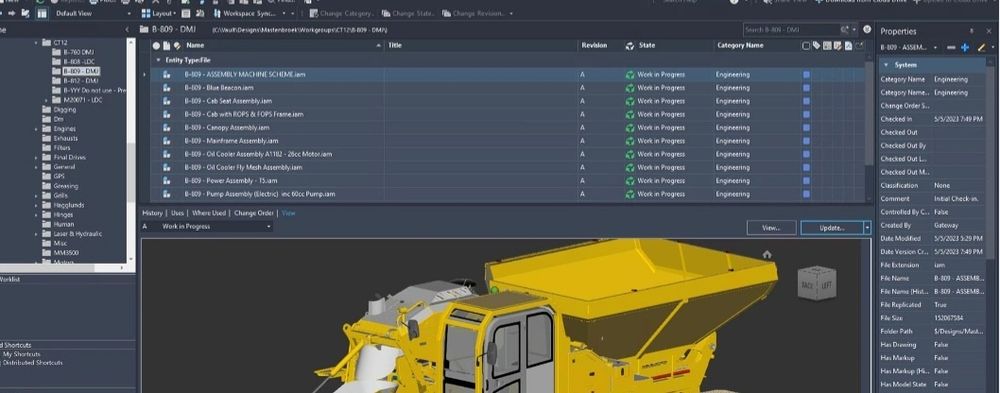Switch to the Uses tab

pyautogui.click(x=177, y=213)
